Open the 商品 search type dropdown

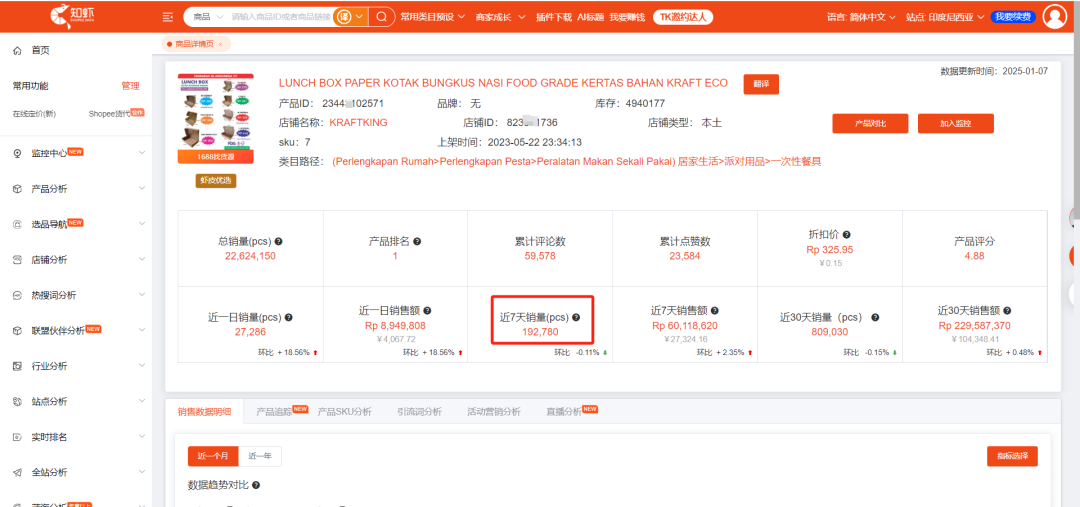(208, 17)
